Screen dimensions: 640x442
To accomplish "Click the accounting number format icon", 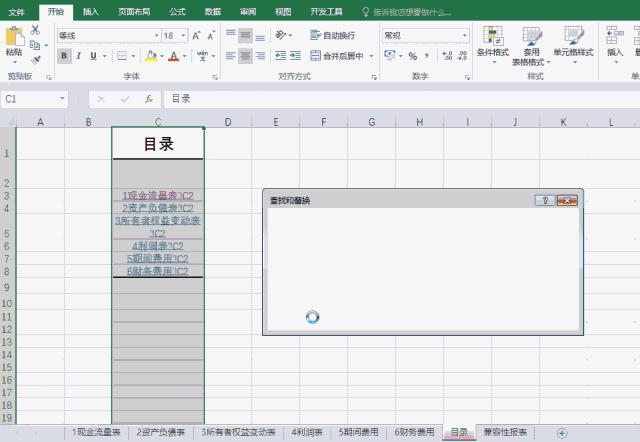I will (x=389, y=55).
